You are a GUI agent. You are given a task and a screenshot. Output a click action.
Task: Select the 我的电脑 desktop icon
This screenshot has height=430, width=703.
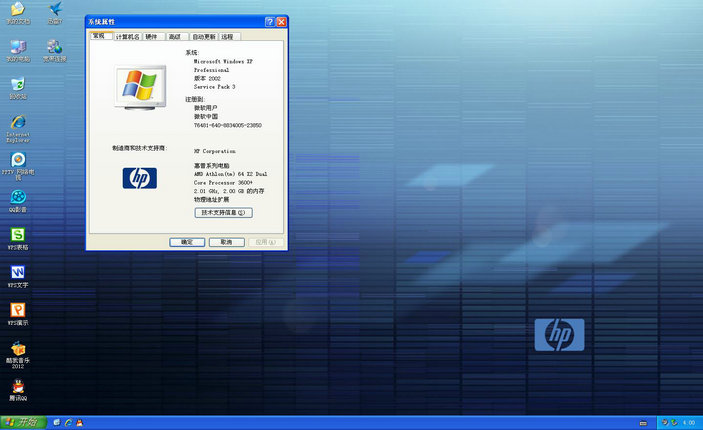pos(18,48)
